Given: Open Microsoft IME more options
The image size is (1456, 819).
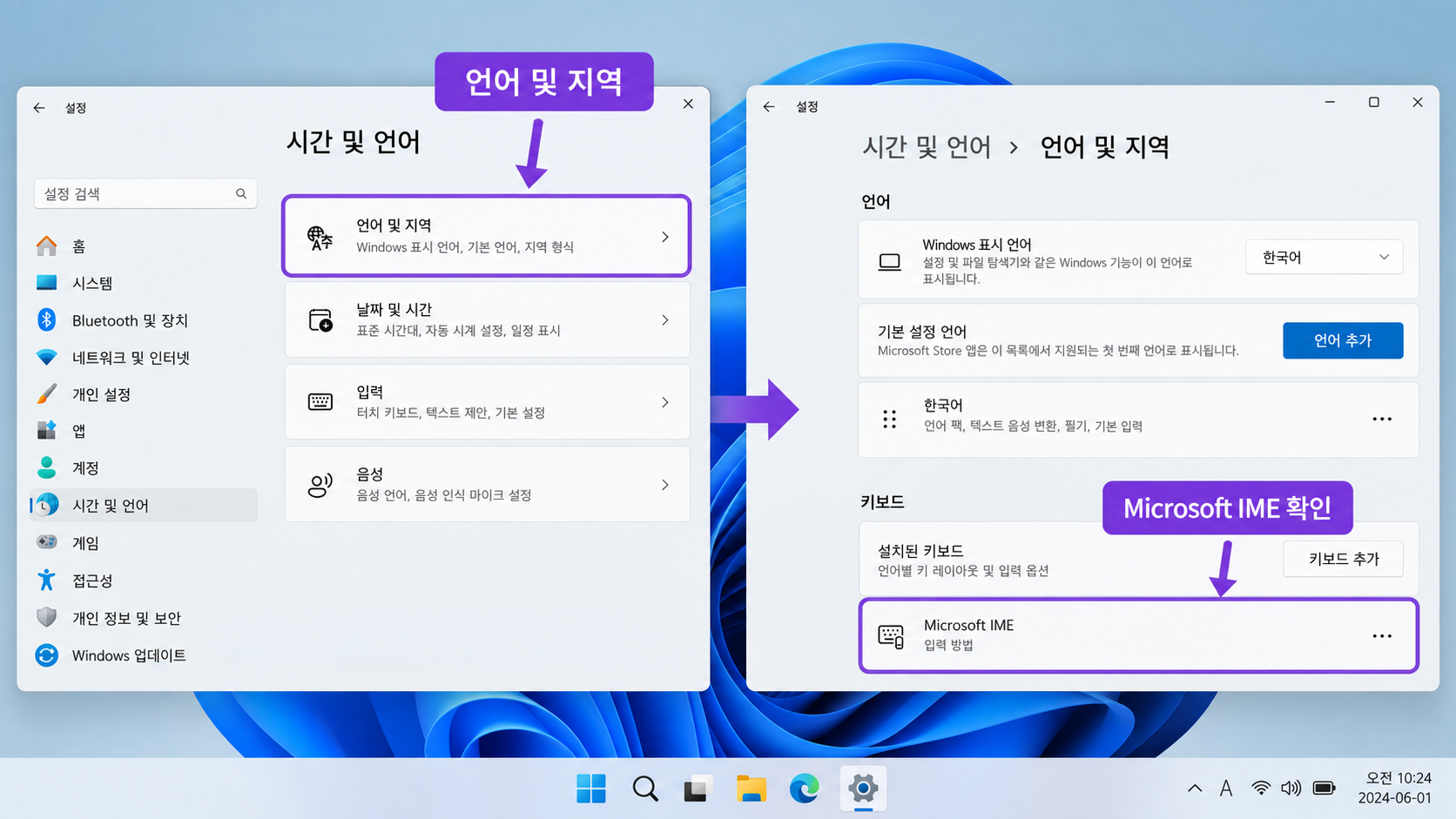Looking at the screenshot, I should [1382, 636].
